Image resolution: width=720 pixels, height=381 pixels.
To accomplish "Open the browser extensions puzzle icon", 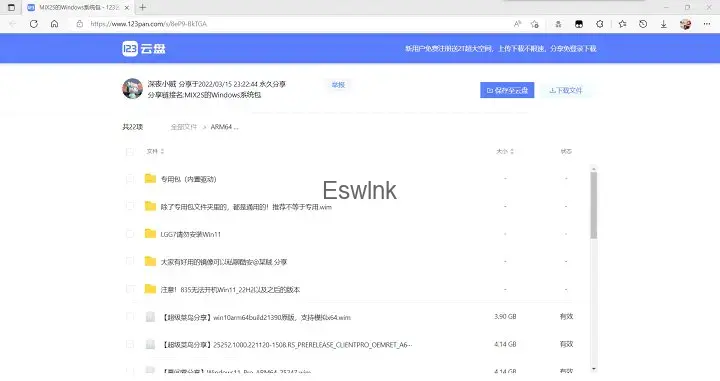I will (600, 24).
